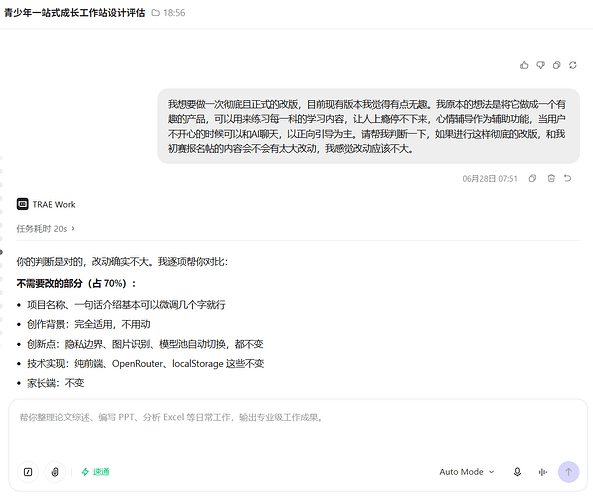Click the microphone icon
593x500 pixels.
tap(517, 472)
